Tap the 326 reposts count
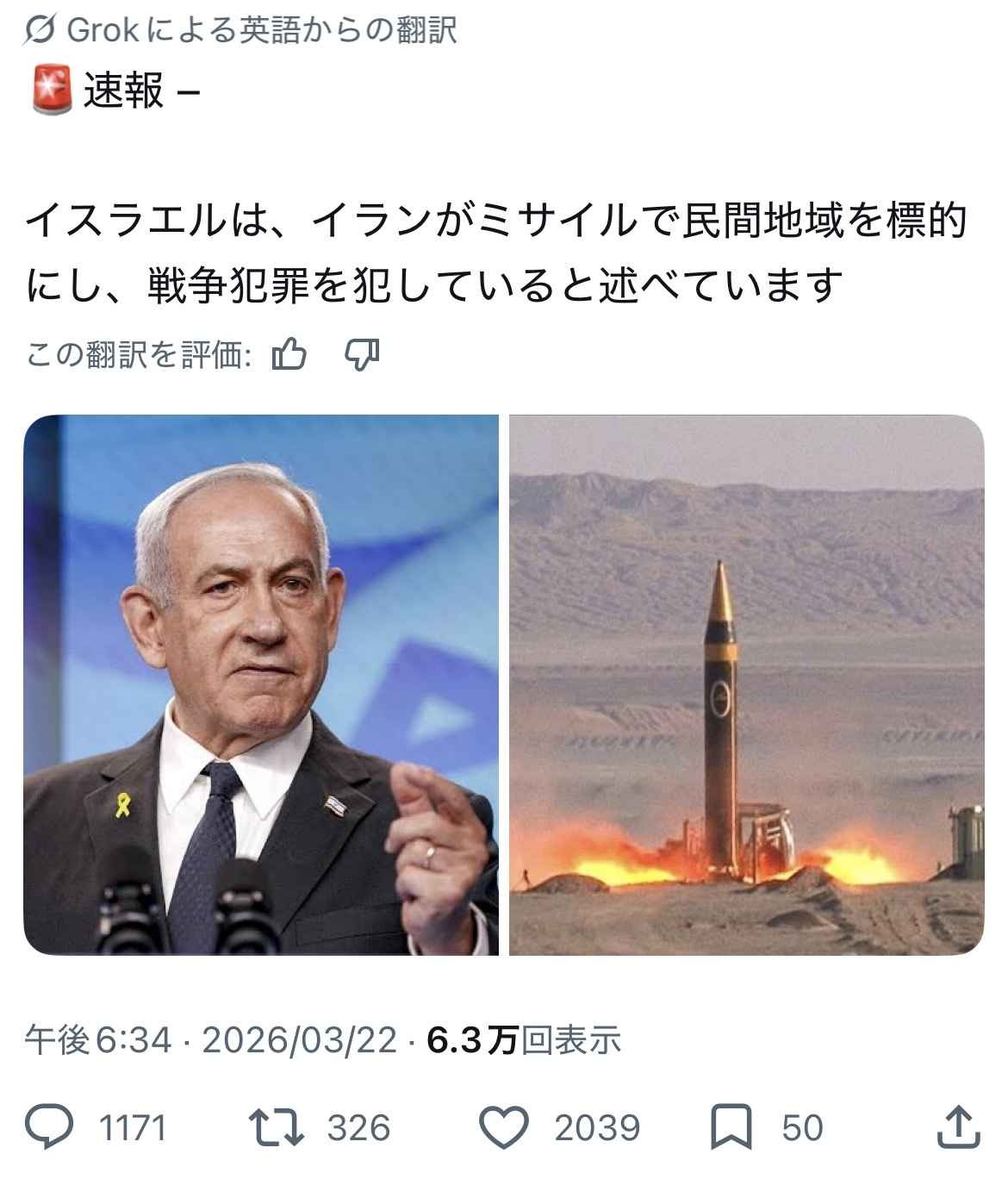The height and width of the screenshot is (1179, 1008). pyautogui.click(x=359, y=1127)
